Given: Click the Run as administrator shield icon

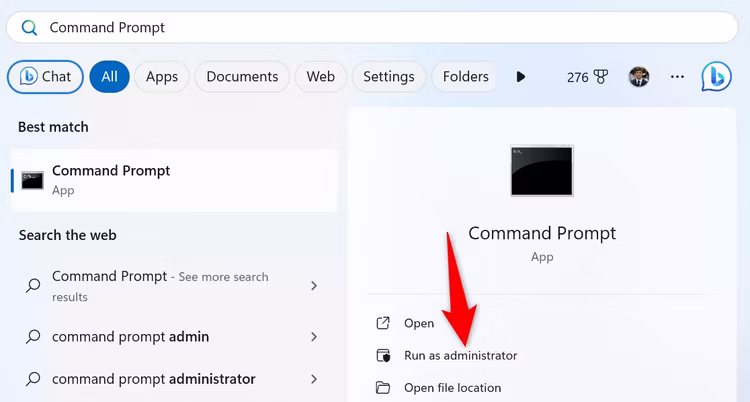Looking at the screenshot, I should (383, 356).
